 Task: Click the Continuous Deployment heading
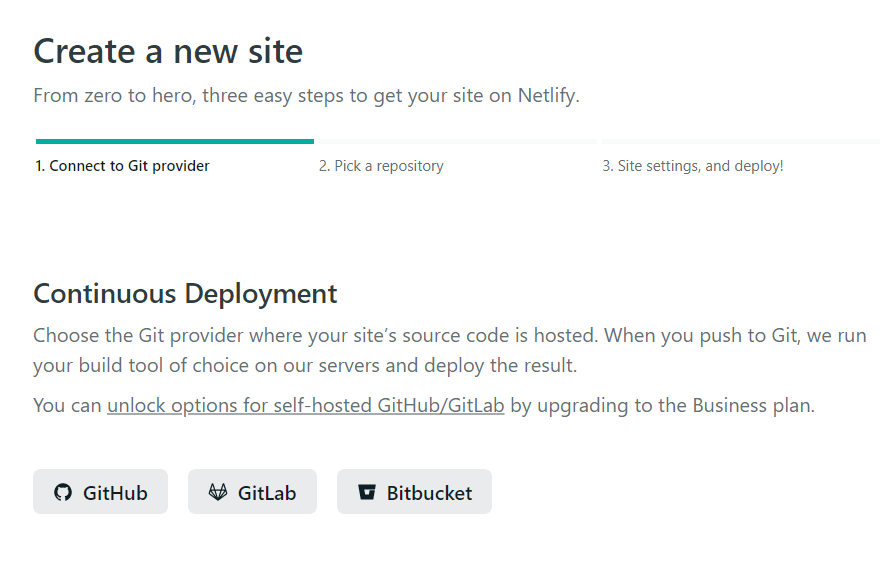click(185, 294)
